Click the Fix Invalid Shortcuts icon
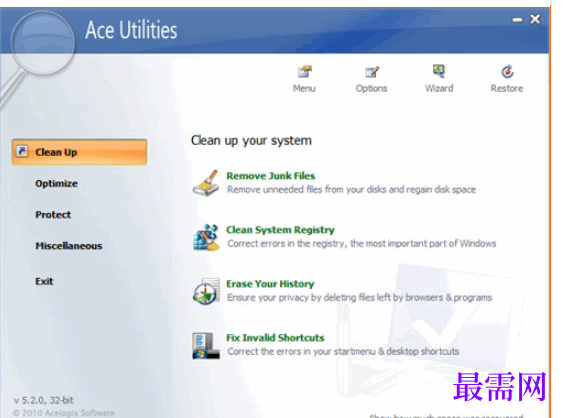The height and width of the screenshot is (418, 565). tap(206, 346)
